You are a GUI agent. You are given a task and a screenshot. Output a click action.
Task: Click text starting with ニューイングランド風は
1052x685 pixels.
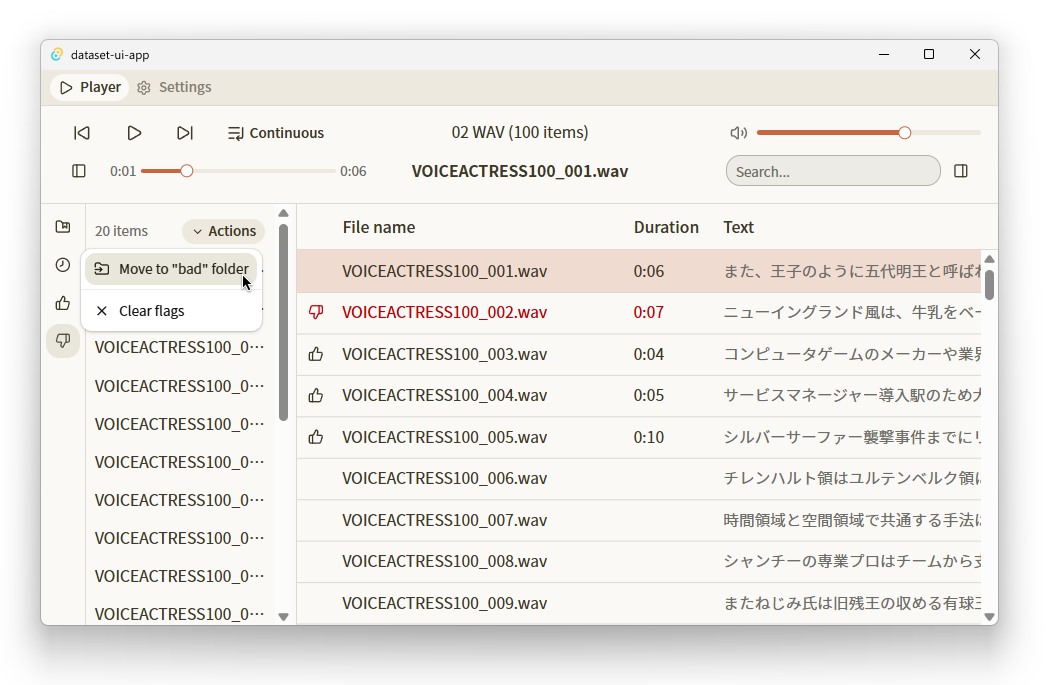click(852, 313)
